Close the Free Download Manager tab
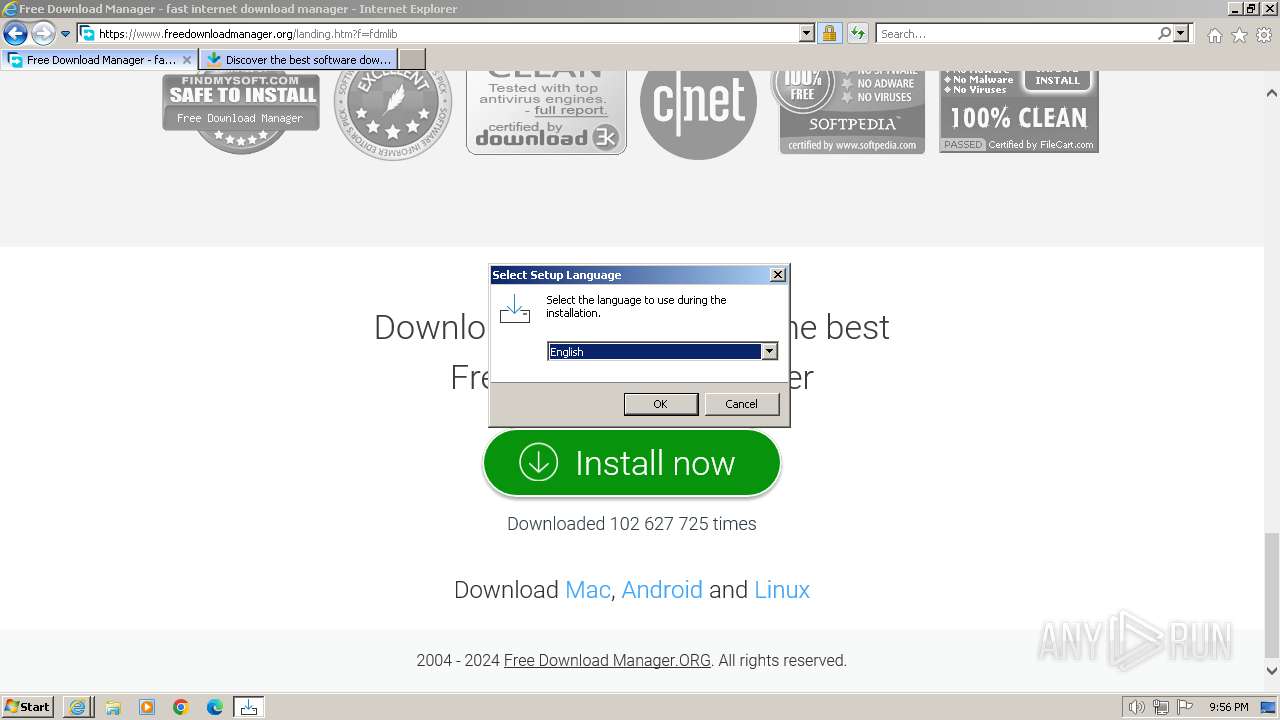 (x=186, y=60)
